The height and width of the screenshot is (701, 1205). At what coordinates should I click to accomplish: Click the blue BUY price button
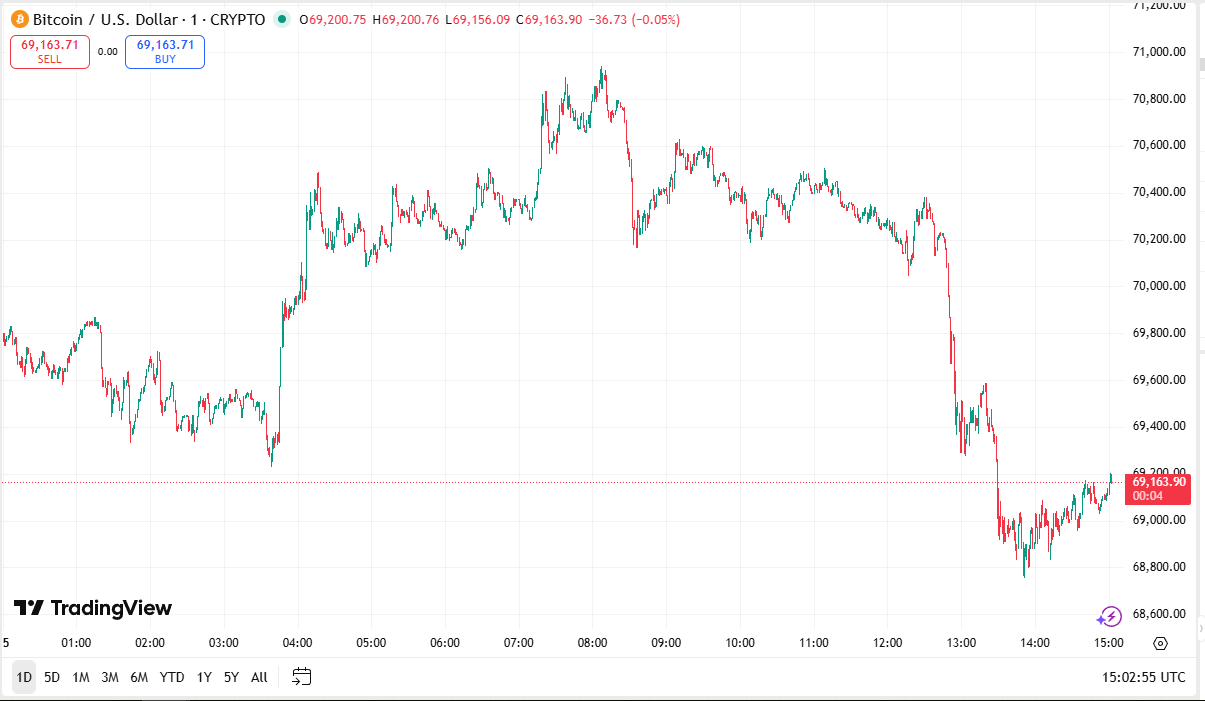click(165, 52)
